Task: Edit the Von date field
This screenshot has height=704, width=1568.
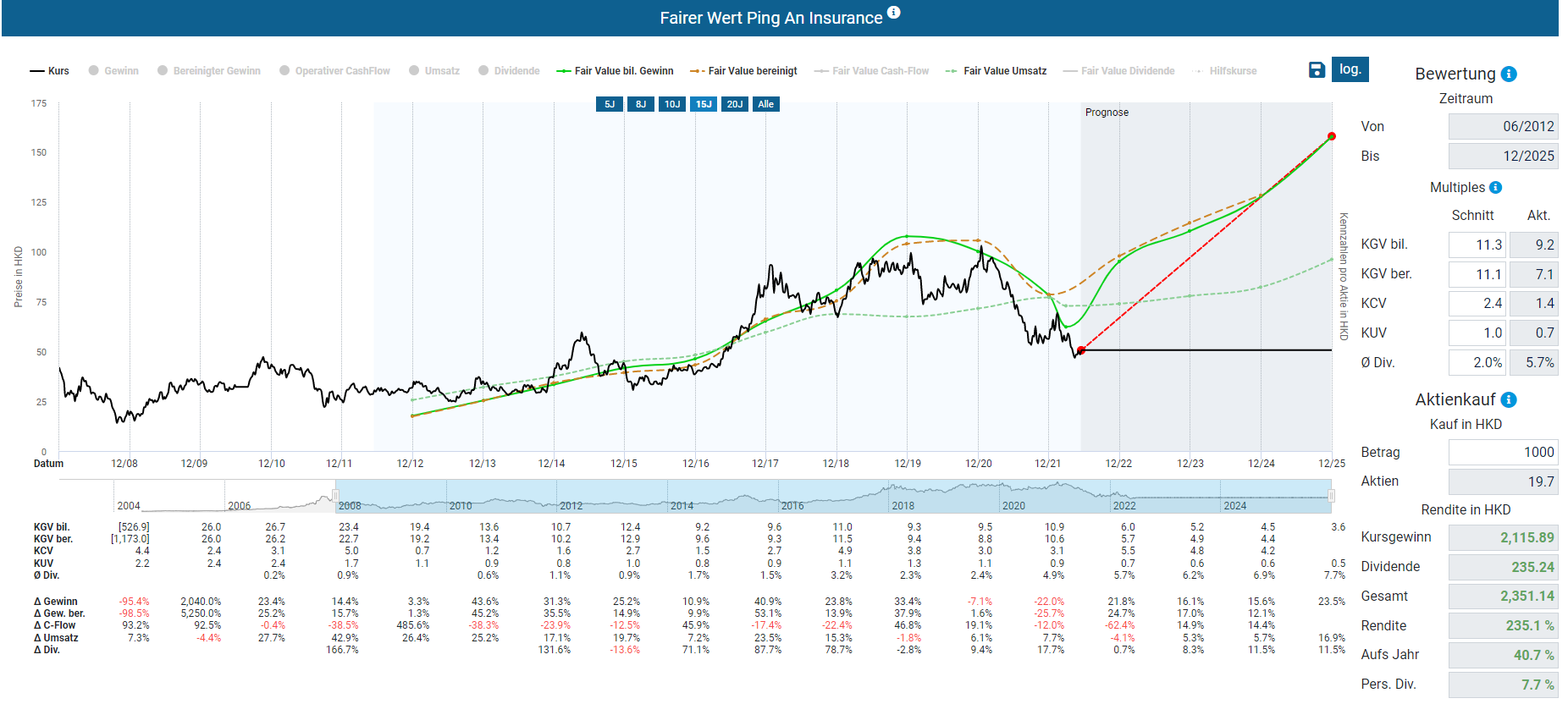Action: point(1503,127)
